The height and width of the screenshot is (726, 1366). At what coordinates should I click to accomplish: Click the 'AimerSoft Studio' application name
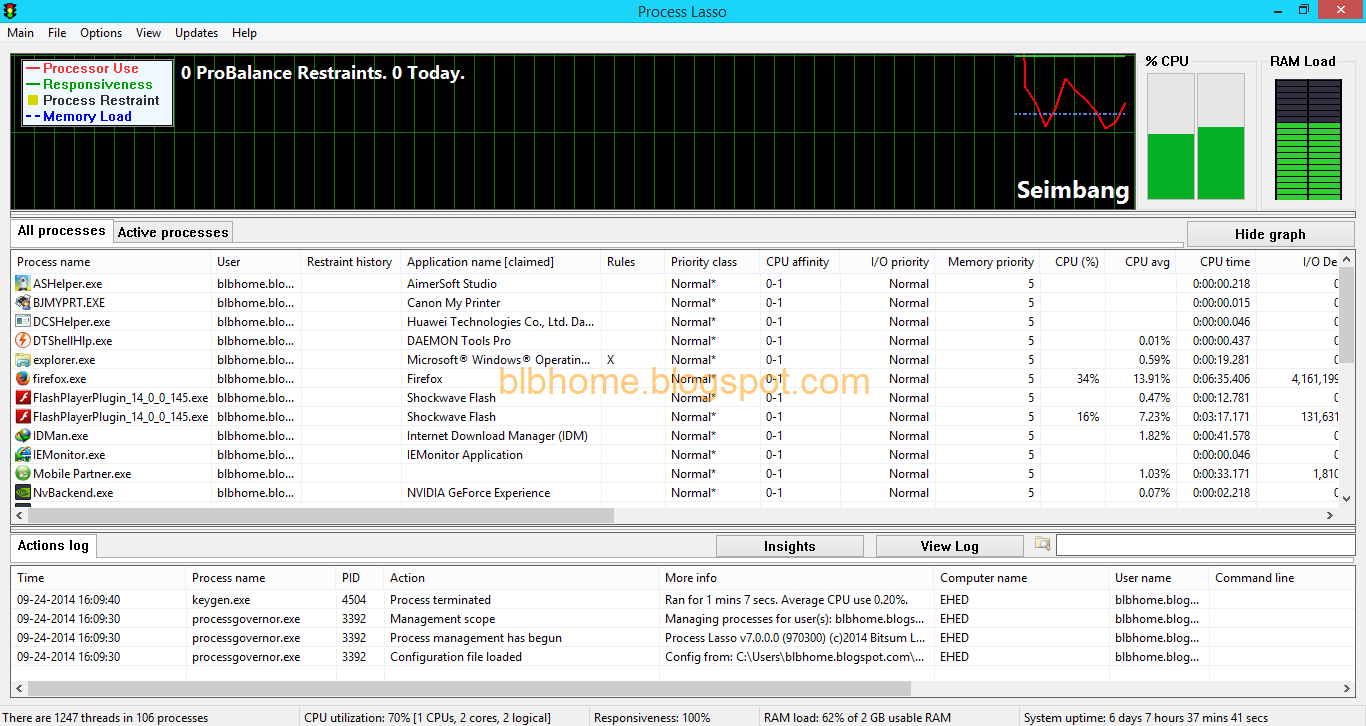(452, 284)
